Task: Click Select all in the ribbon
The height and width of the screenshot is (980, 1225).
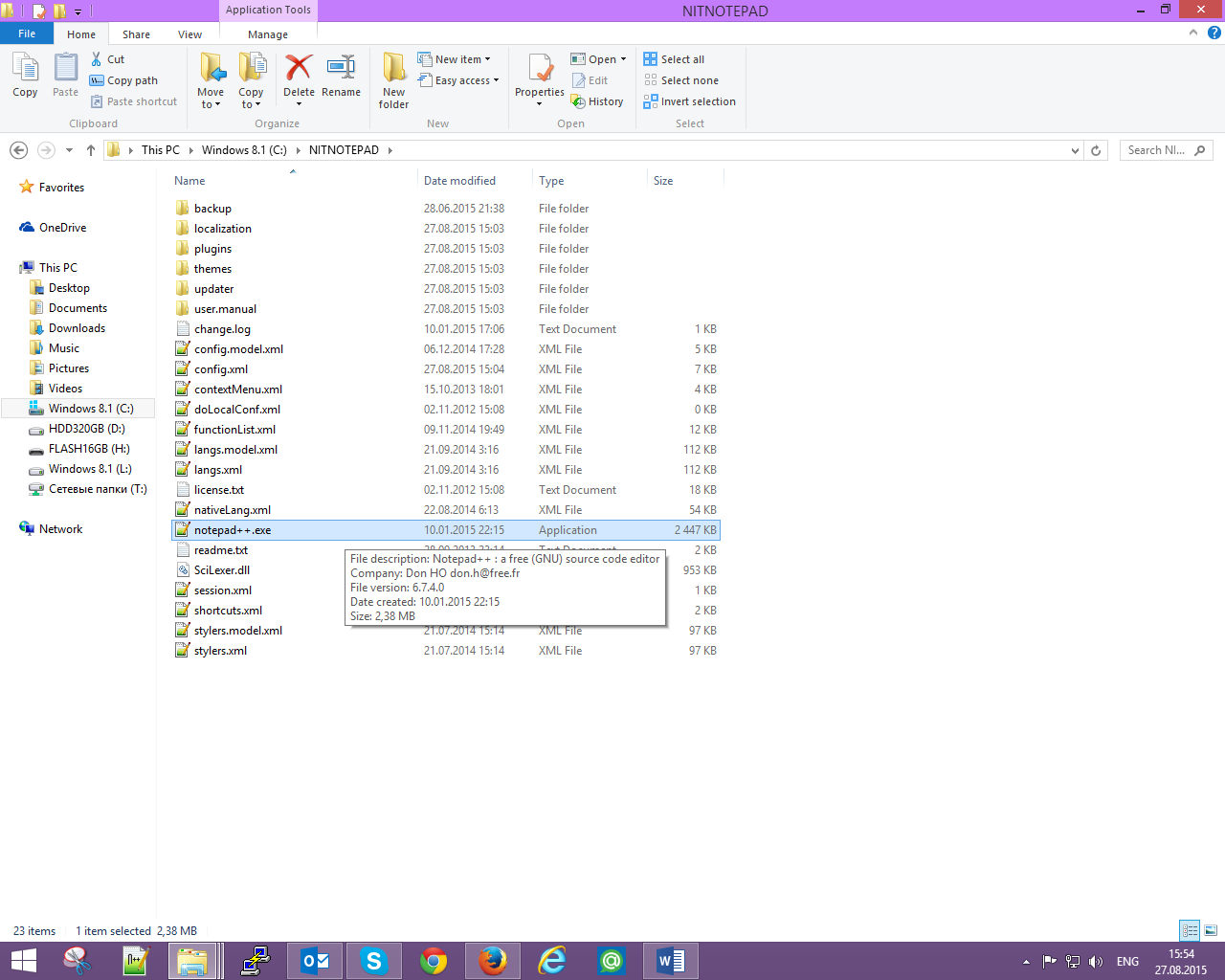Action: 674,59
